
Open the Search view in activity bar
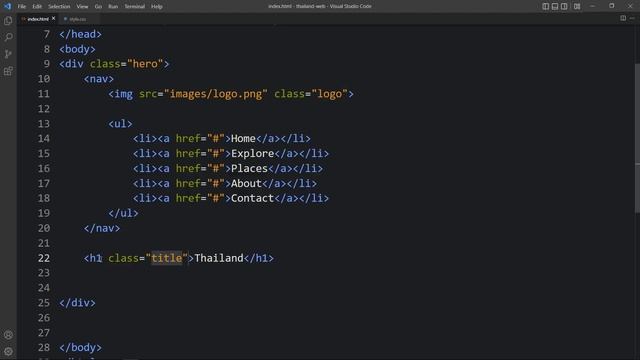pyautogui.click(x=8, y=38)
